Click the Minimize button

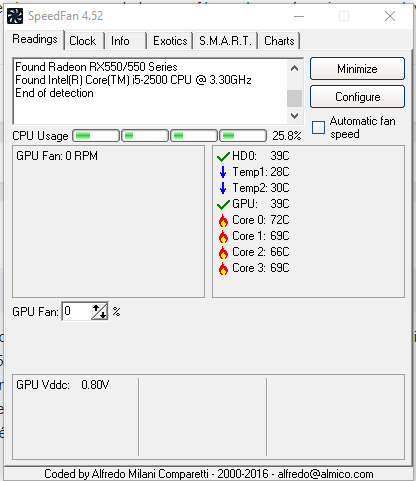357,69
